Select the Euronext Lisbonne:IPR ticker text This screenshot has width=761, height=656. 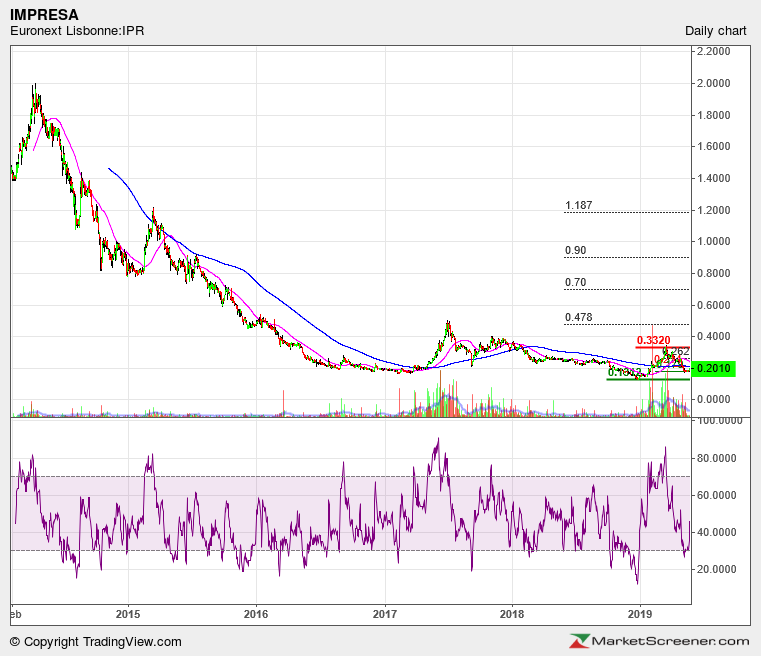(77, 31)
